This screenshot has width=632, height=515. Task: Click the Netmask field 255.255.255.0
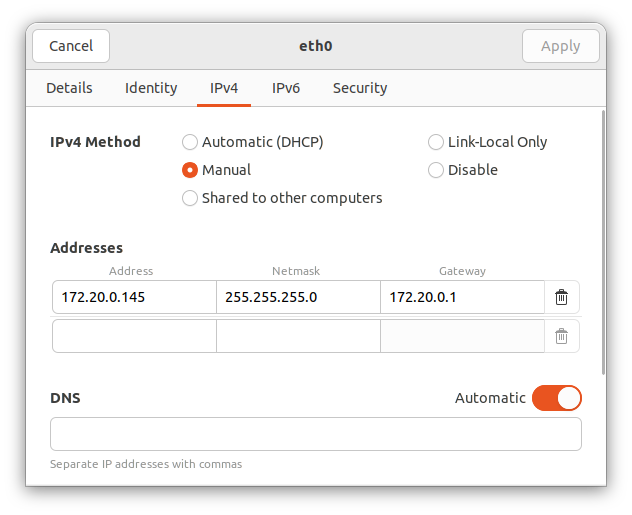point(298,297)
